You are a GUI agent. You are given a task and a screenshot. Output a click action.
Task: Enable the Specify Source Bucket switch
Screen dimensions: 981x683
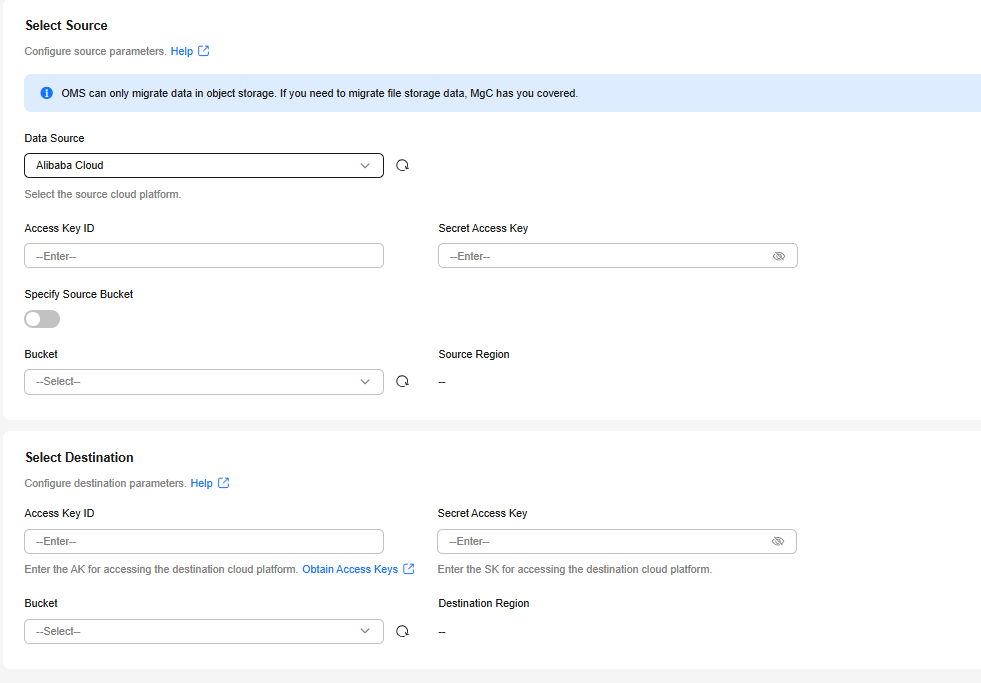pyautogui.click(x=42, y=319)
